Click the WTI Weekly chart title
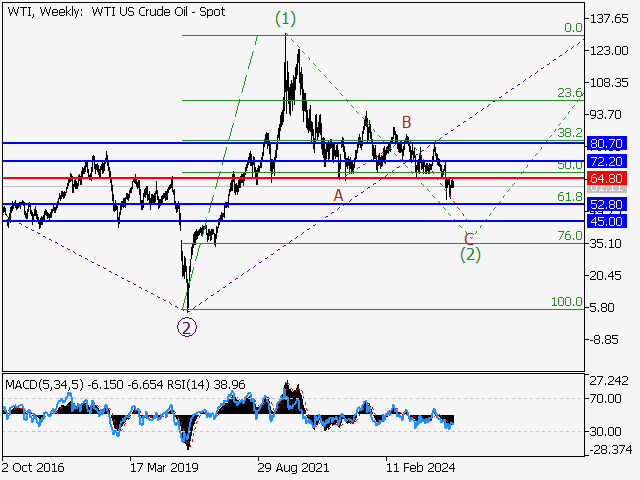Image resolution: width=640 pixels, height=480 pixels. coord(115,12)
